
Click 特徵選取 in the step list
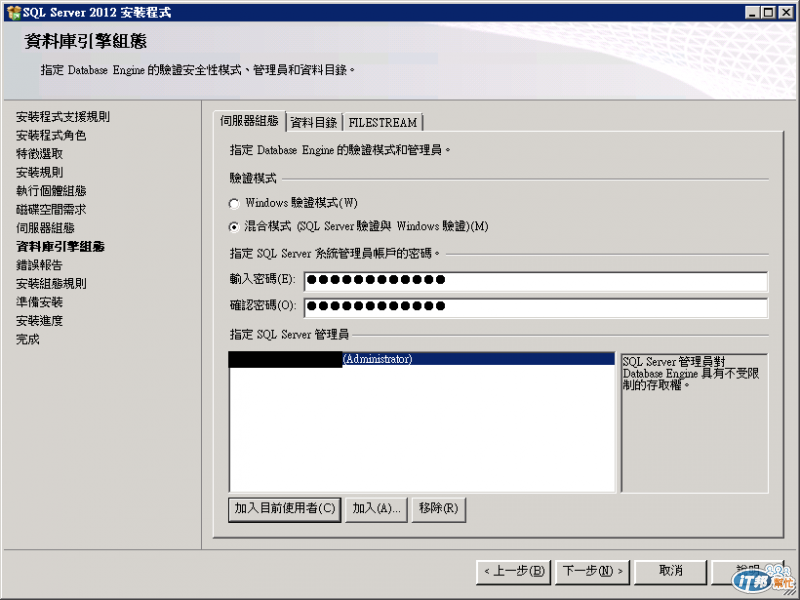pyautogui.click(x=39, y=154)
